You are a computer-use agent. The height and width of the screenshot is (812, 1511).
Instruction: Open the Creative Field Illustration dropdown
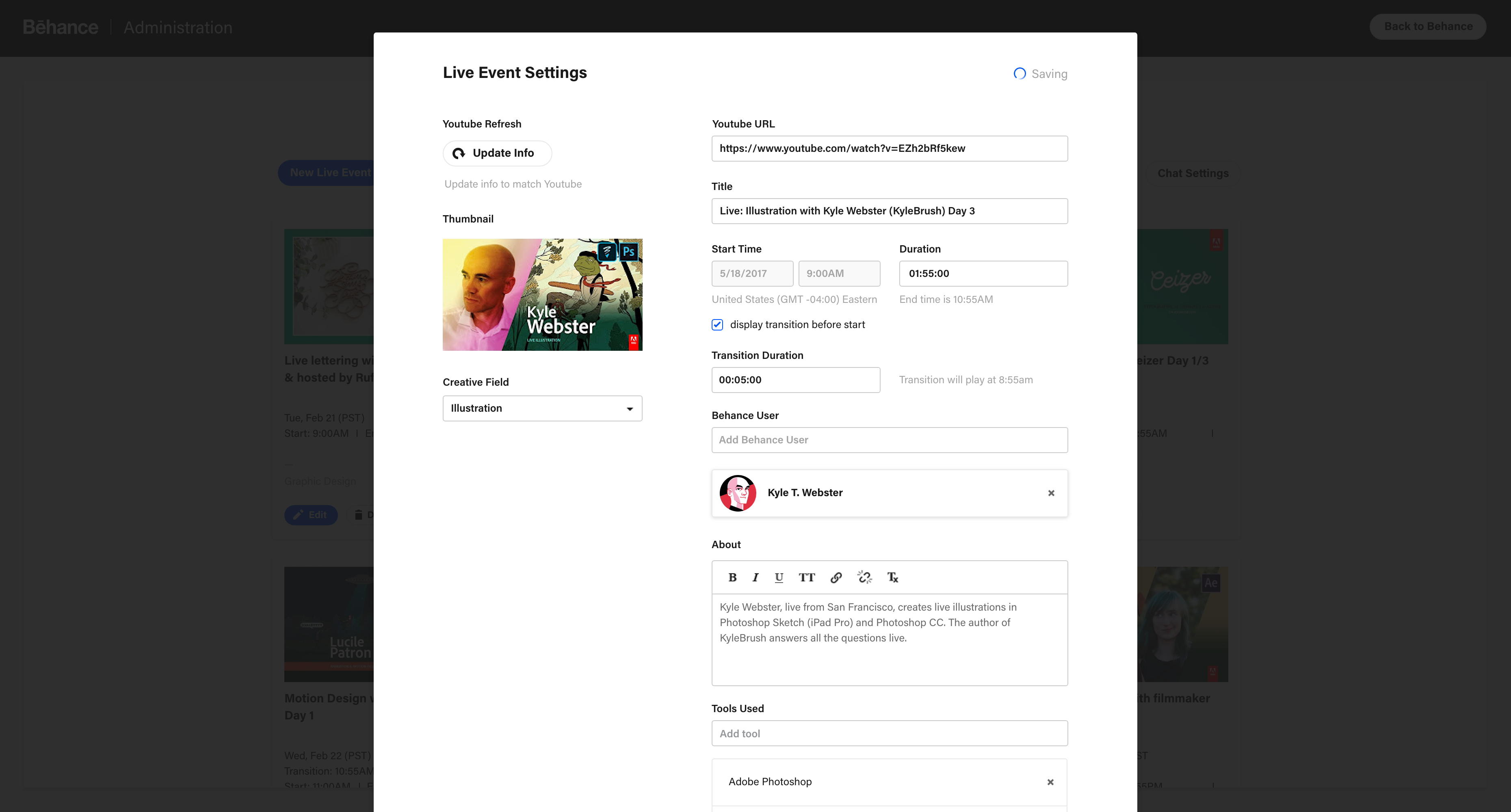[542, 408]
